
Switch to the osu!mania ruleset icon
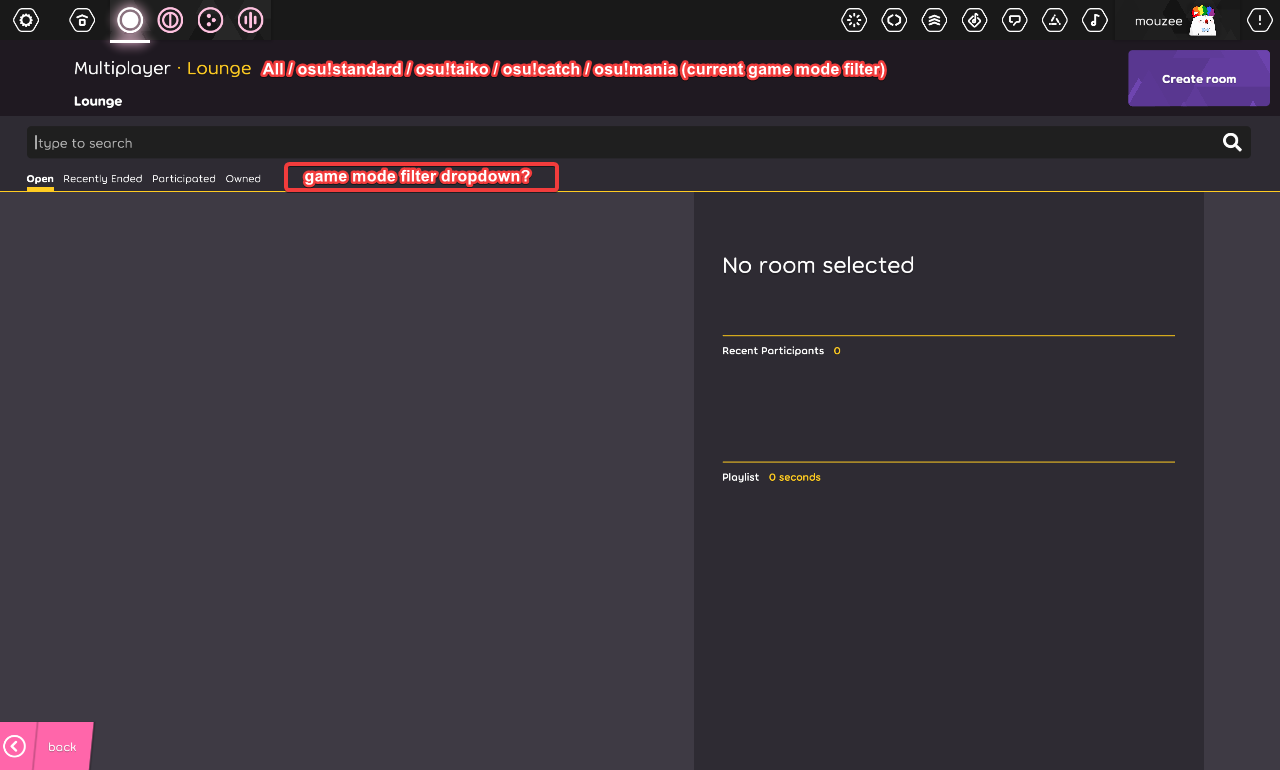[x=250, y=20]
